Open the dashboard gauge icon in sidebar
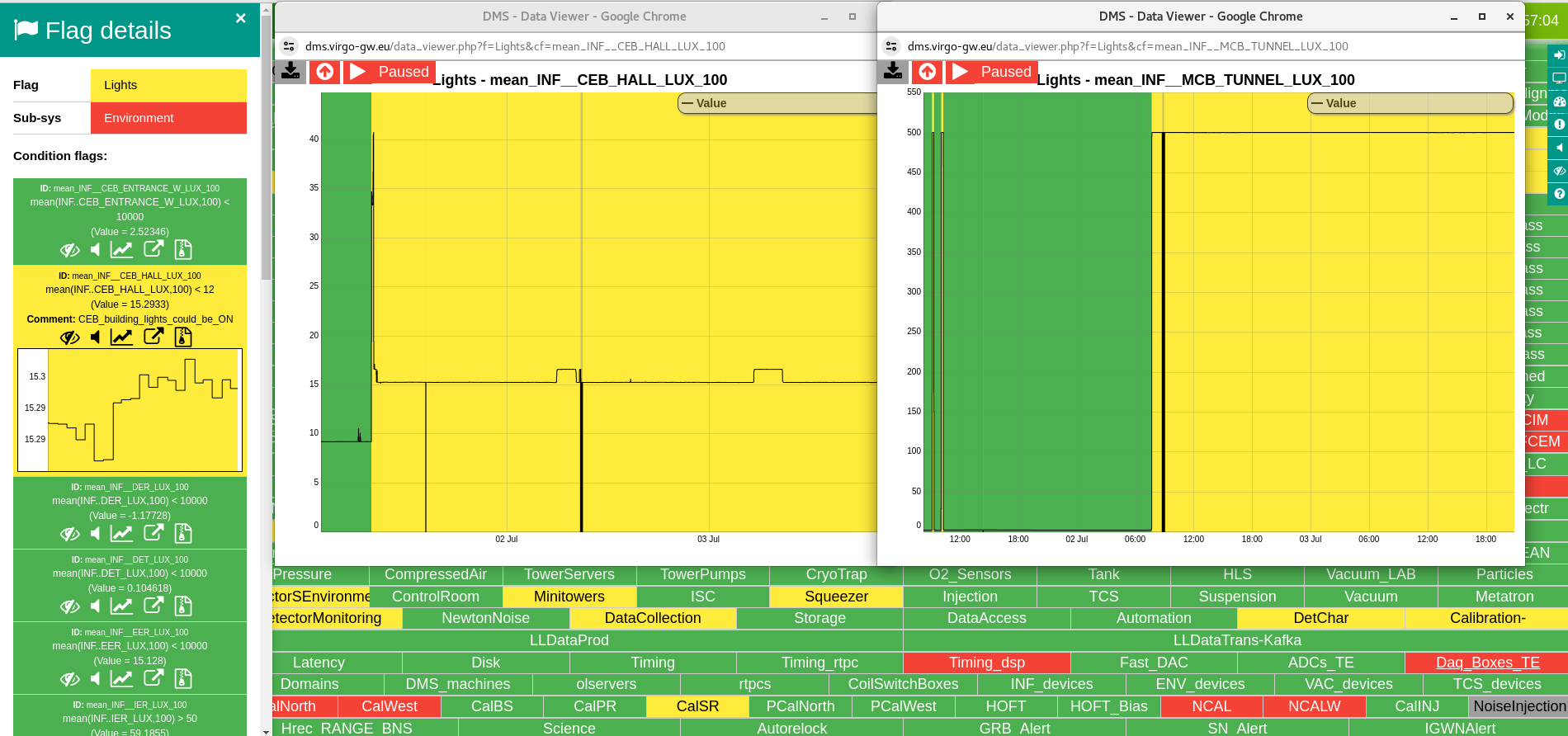 1559,101
